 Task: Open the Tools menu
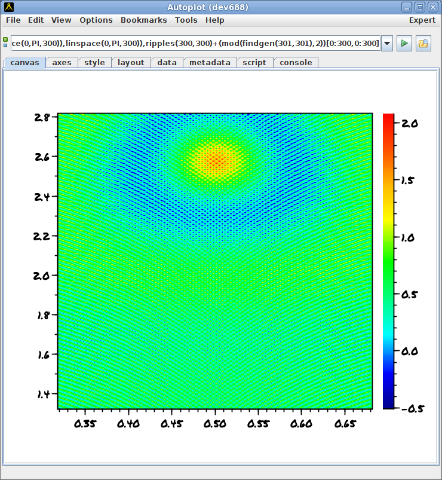pyautogui.click(x=186, y=20)
